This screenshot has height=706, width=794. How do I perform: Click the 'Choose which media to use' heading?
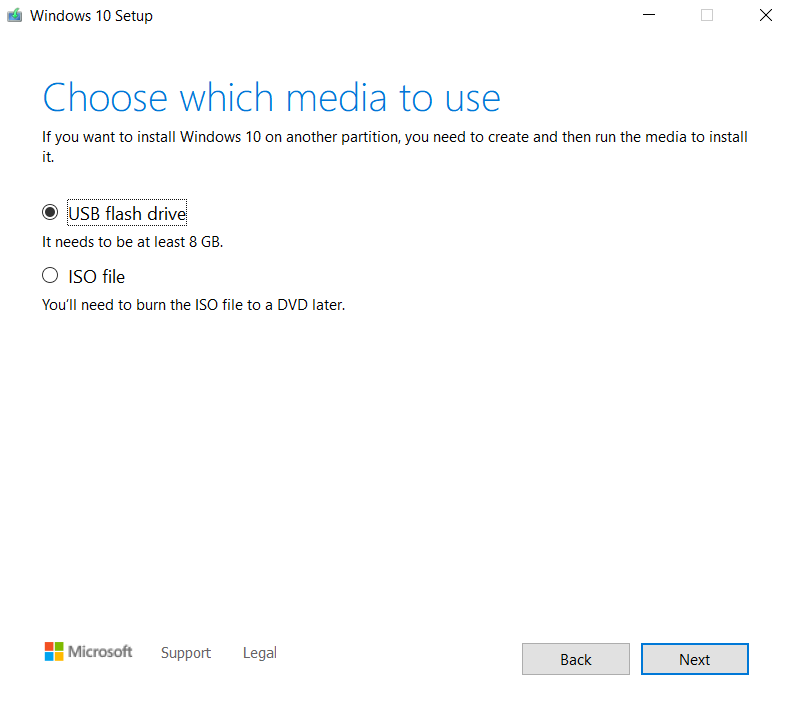point(271,97)
